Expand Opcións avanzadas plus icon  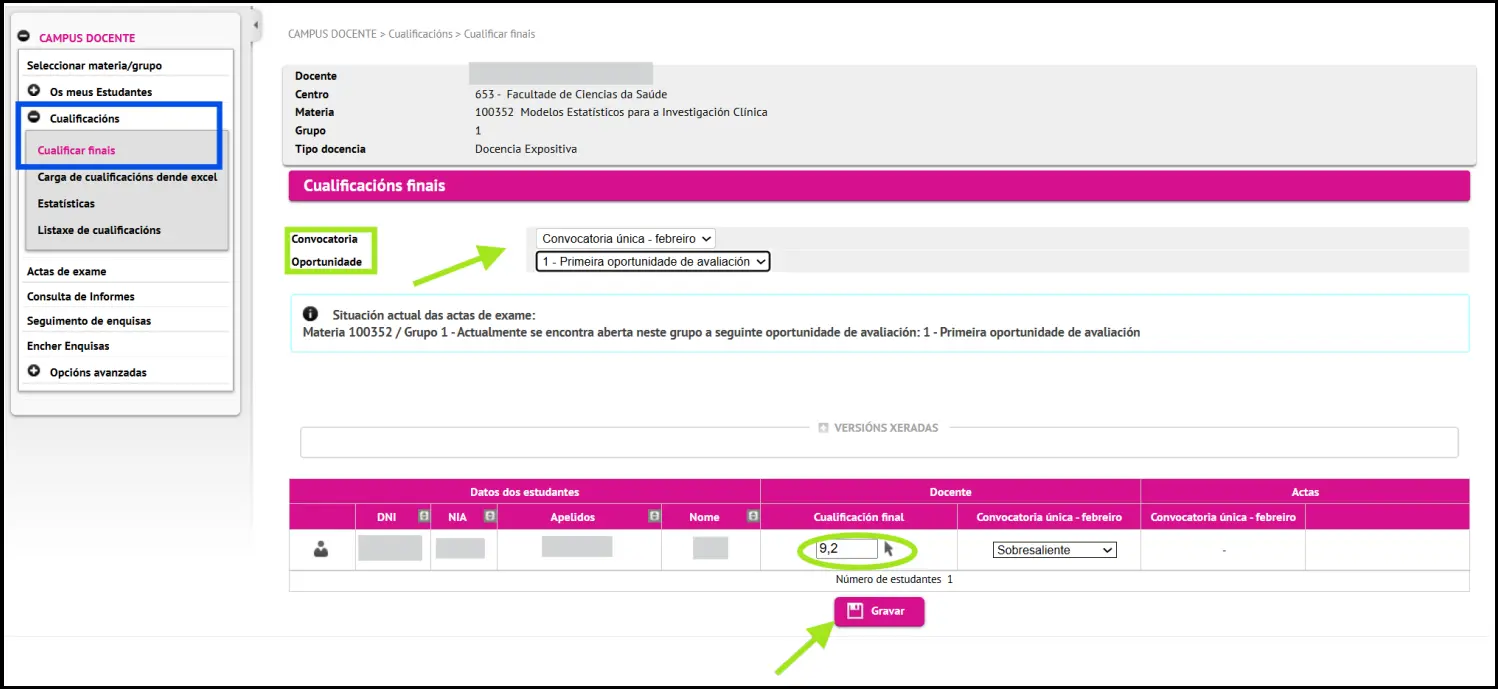(x=34, y=372)
